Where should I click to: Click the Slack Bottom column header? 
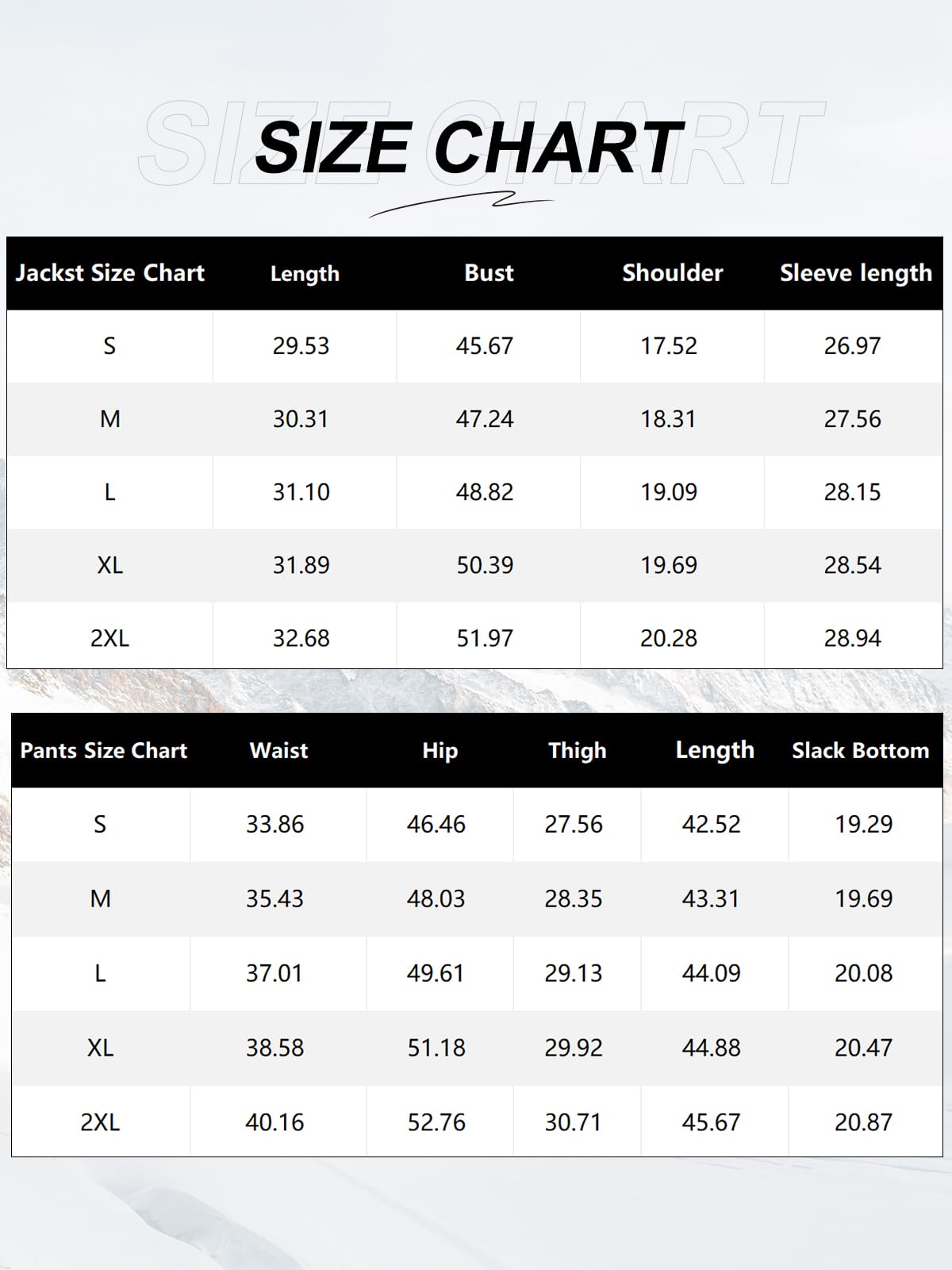(x=860, y=751)
